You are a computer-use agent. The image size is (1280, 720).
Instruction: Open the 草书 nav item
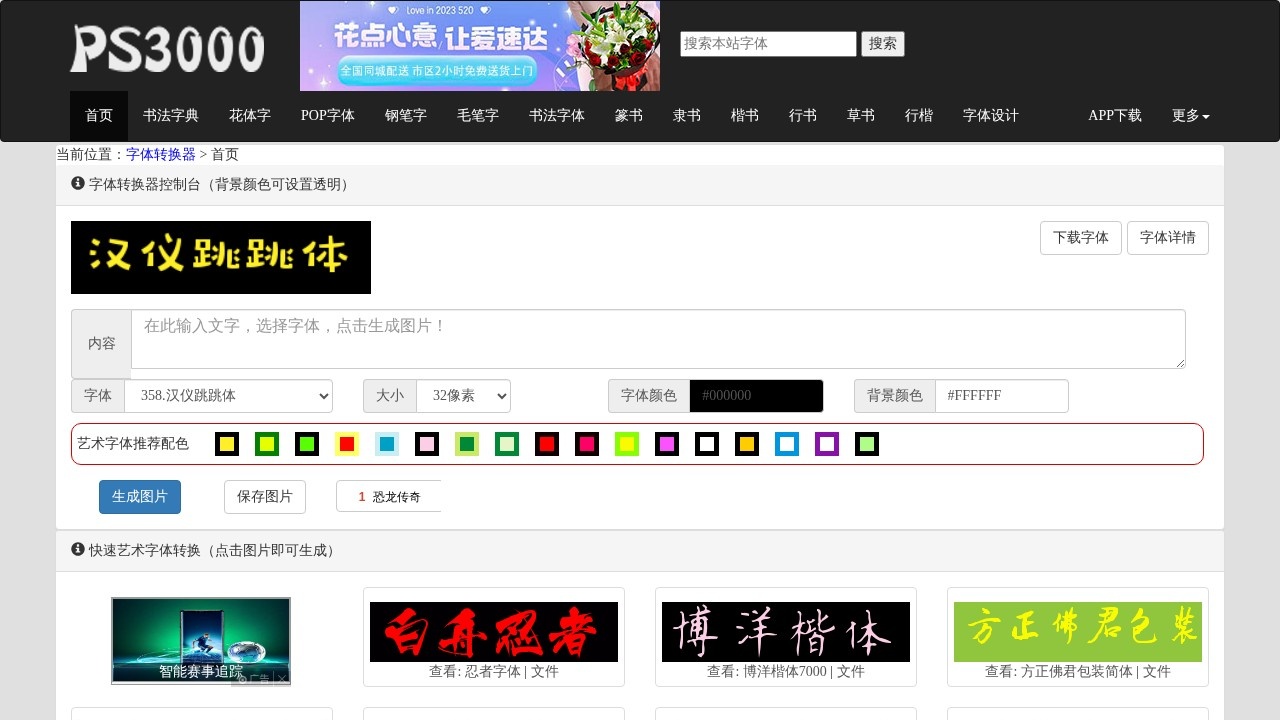pos(861,116)
